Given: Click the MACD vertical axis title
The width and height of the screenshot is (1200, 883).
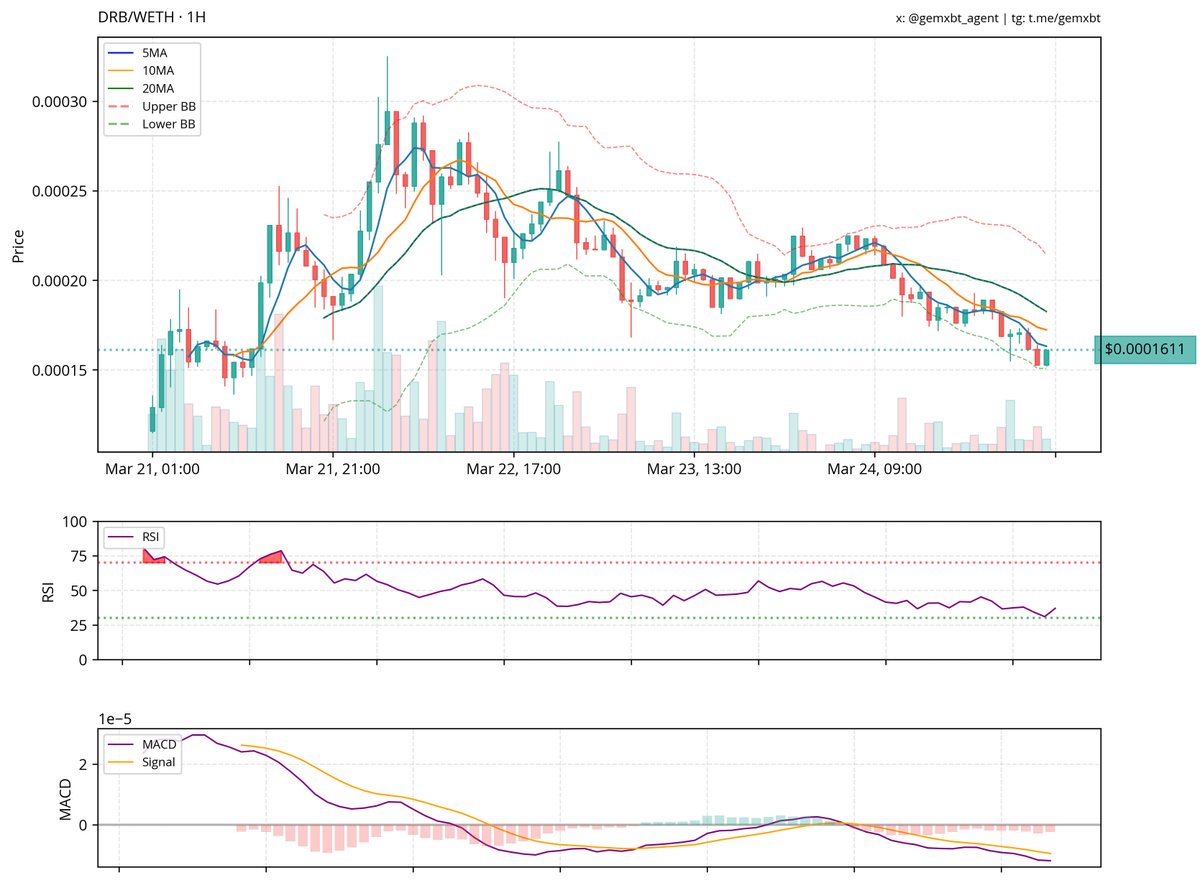Looking at the screenshot, I should coord(66,798).
